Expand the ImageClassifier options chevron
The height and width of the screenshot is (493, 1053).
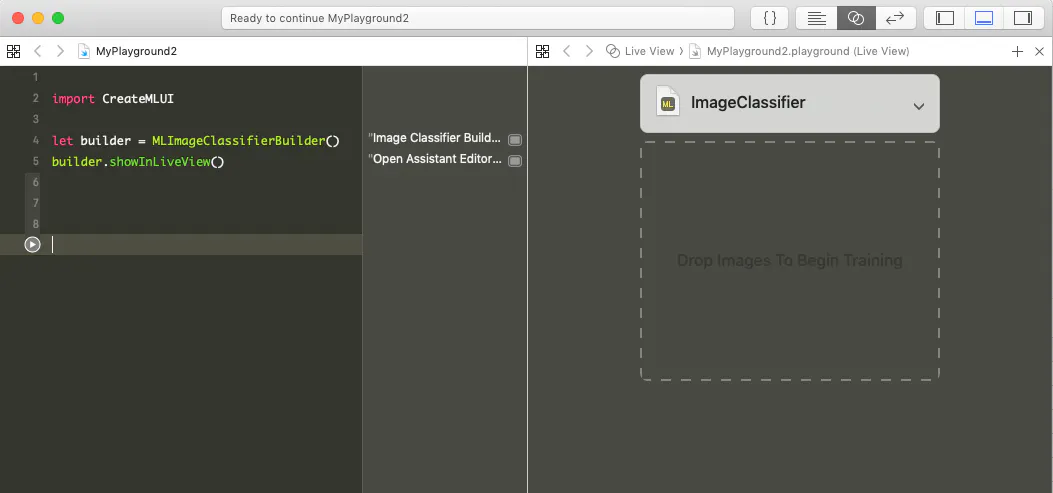click(x=919, y=106)
